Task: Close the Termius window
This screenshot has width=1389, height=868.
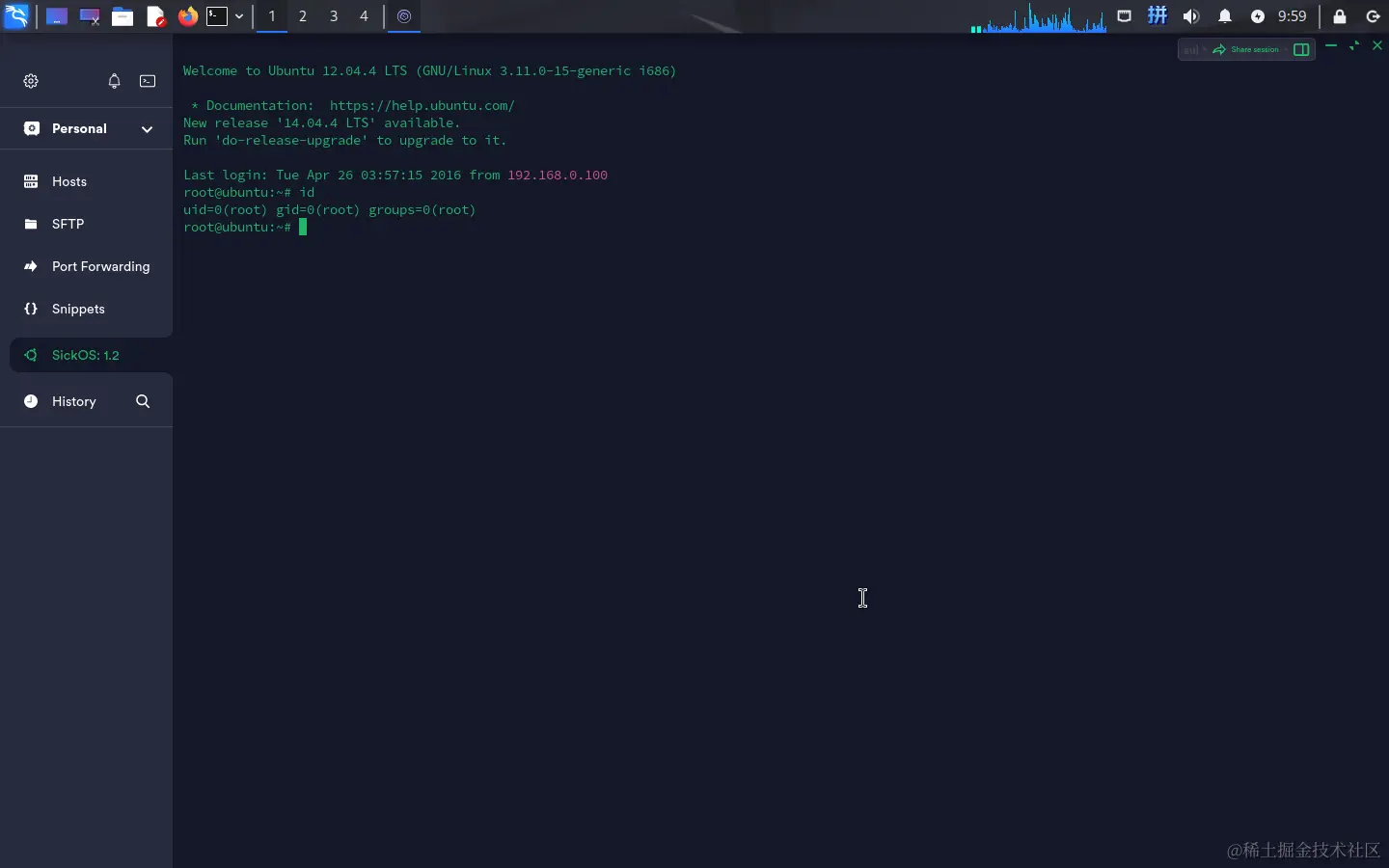Action: 1377,45
